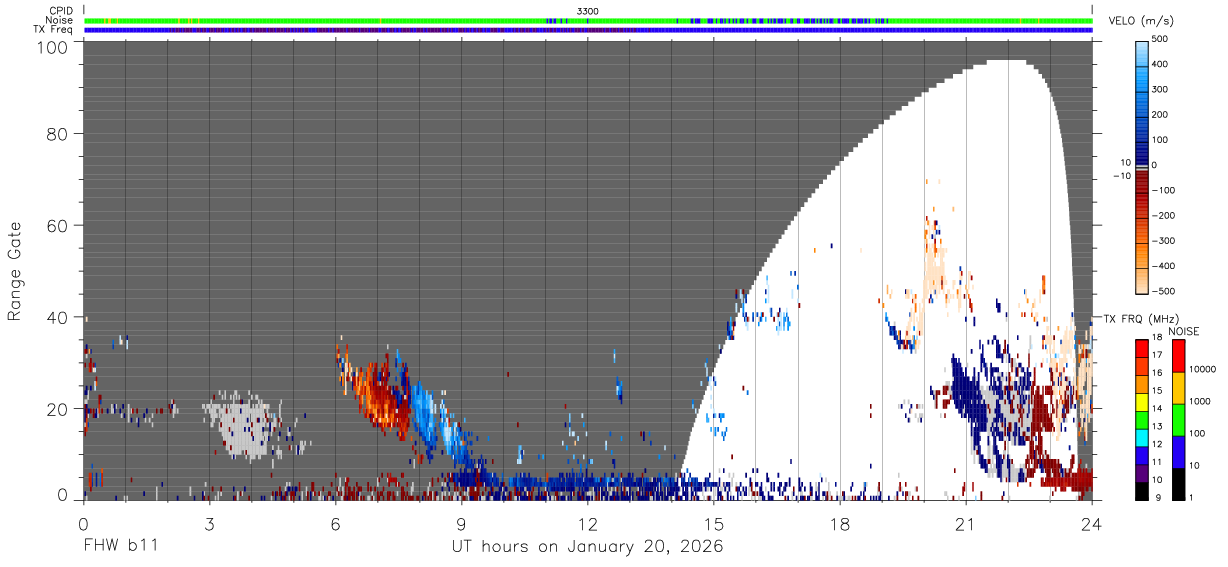Viewport: 1228px width, 567px height.
Task: Click the 6 hour tick on the time axis
Action: tap(335, 523)
